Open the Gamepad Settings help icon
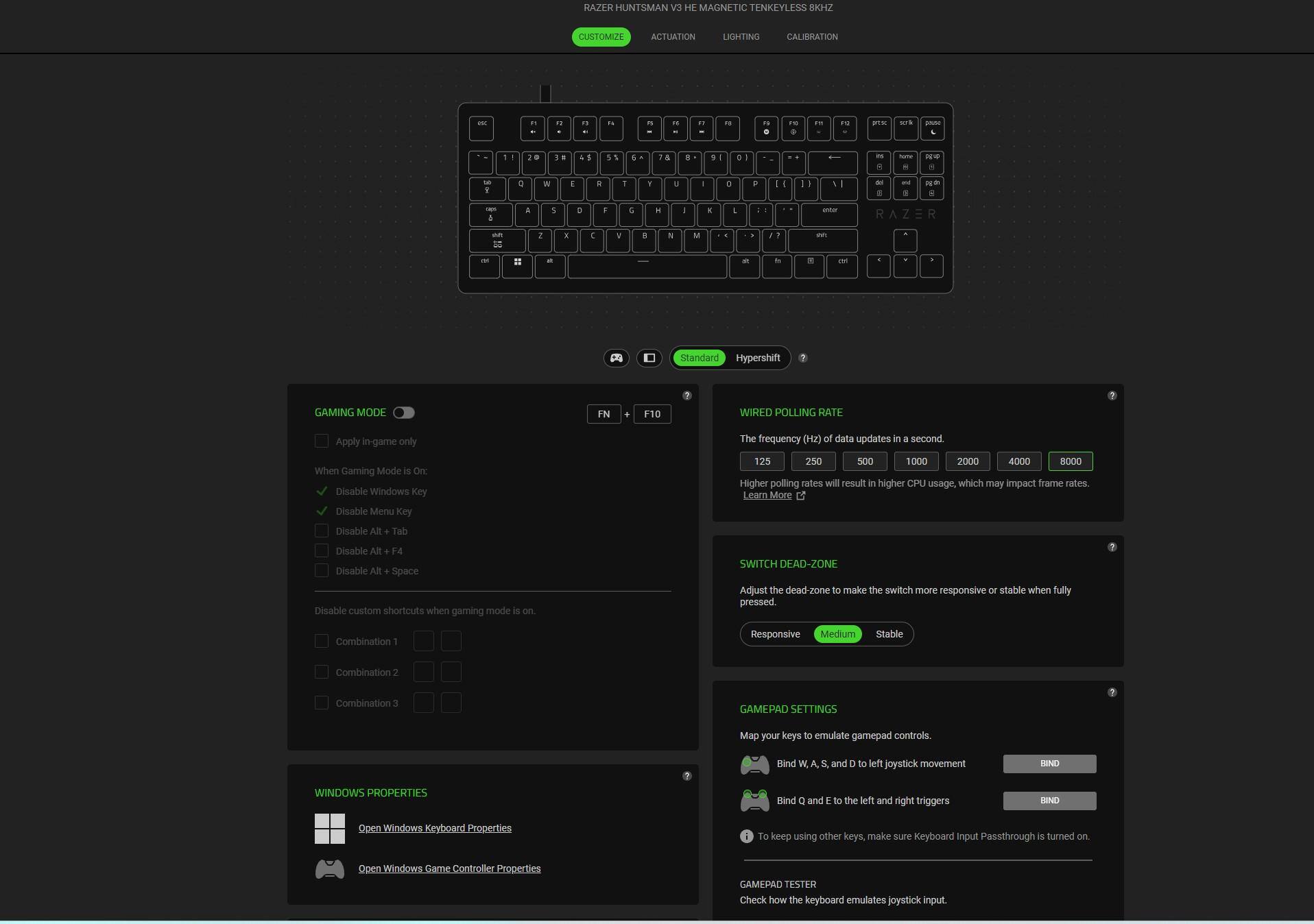This screenshot has width=1314, height=924. point(1112,692)
